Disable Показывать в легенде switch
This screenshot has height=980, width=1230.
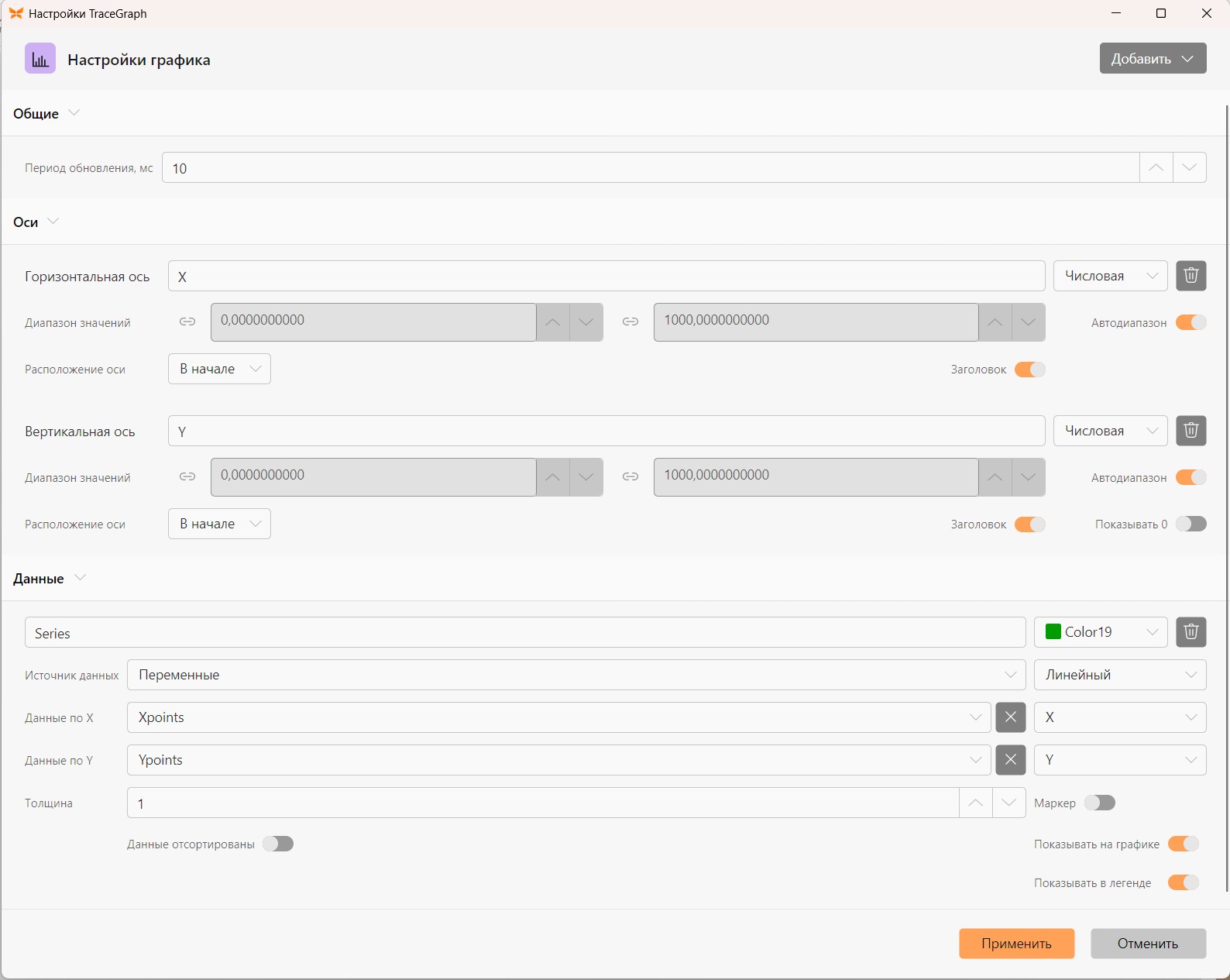[1184, 882]
